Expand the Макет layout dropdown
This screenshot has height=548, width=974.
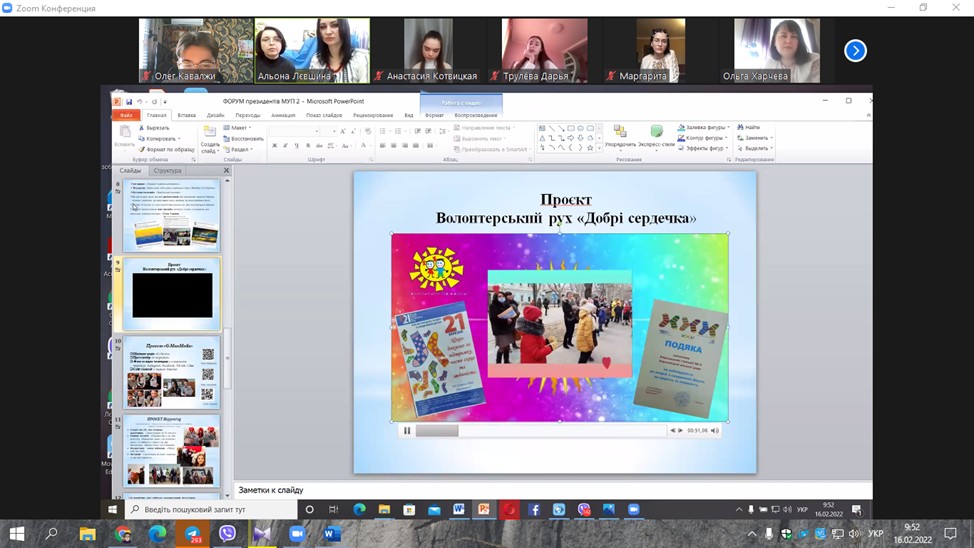coord(240,128)
